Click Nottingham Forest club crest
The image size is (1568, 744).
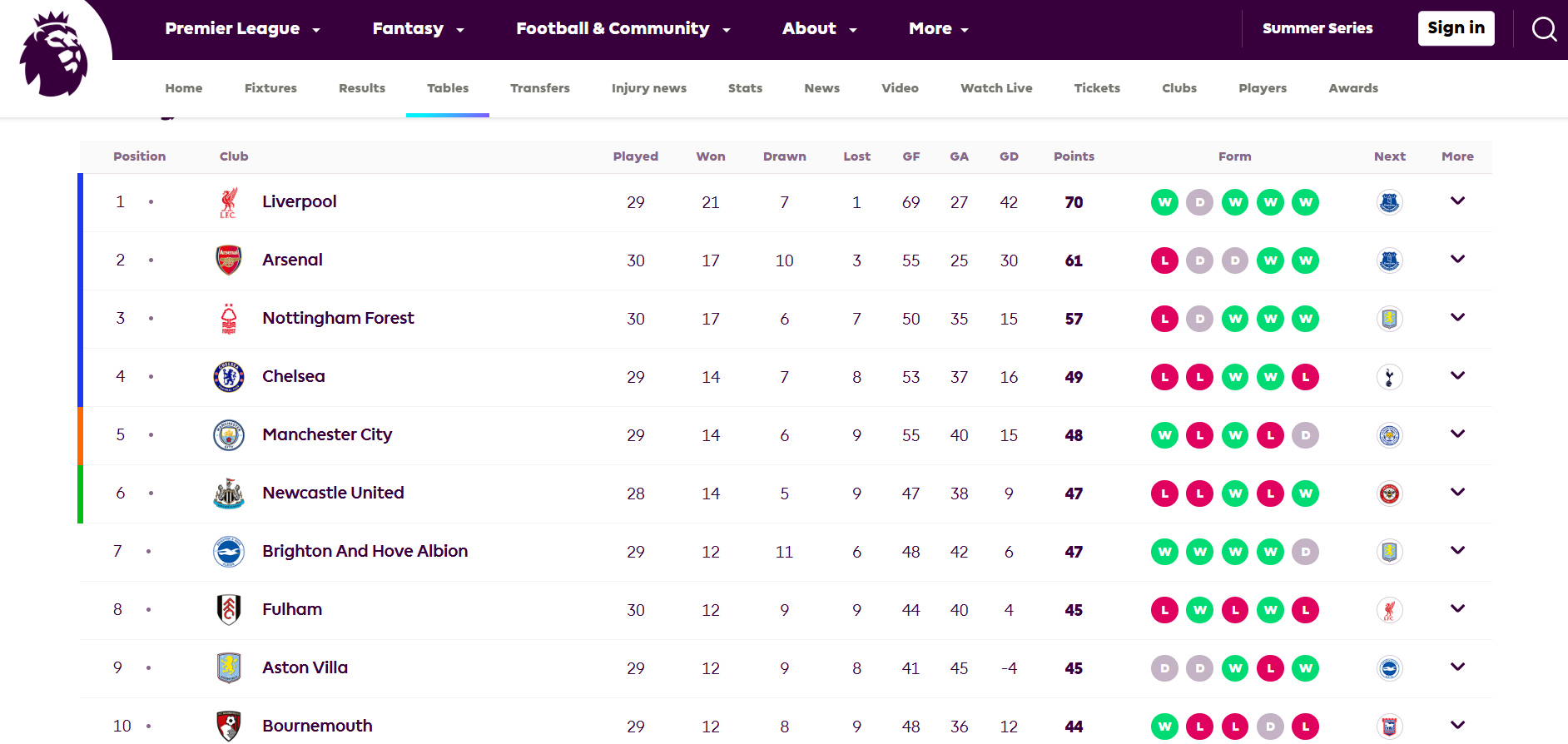pyautogui.click(x=228, y=319)
